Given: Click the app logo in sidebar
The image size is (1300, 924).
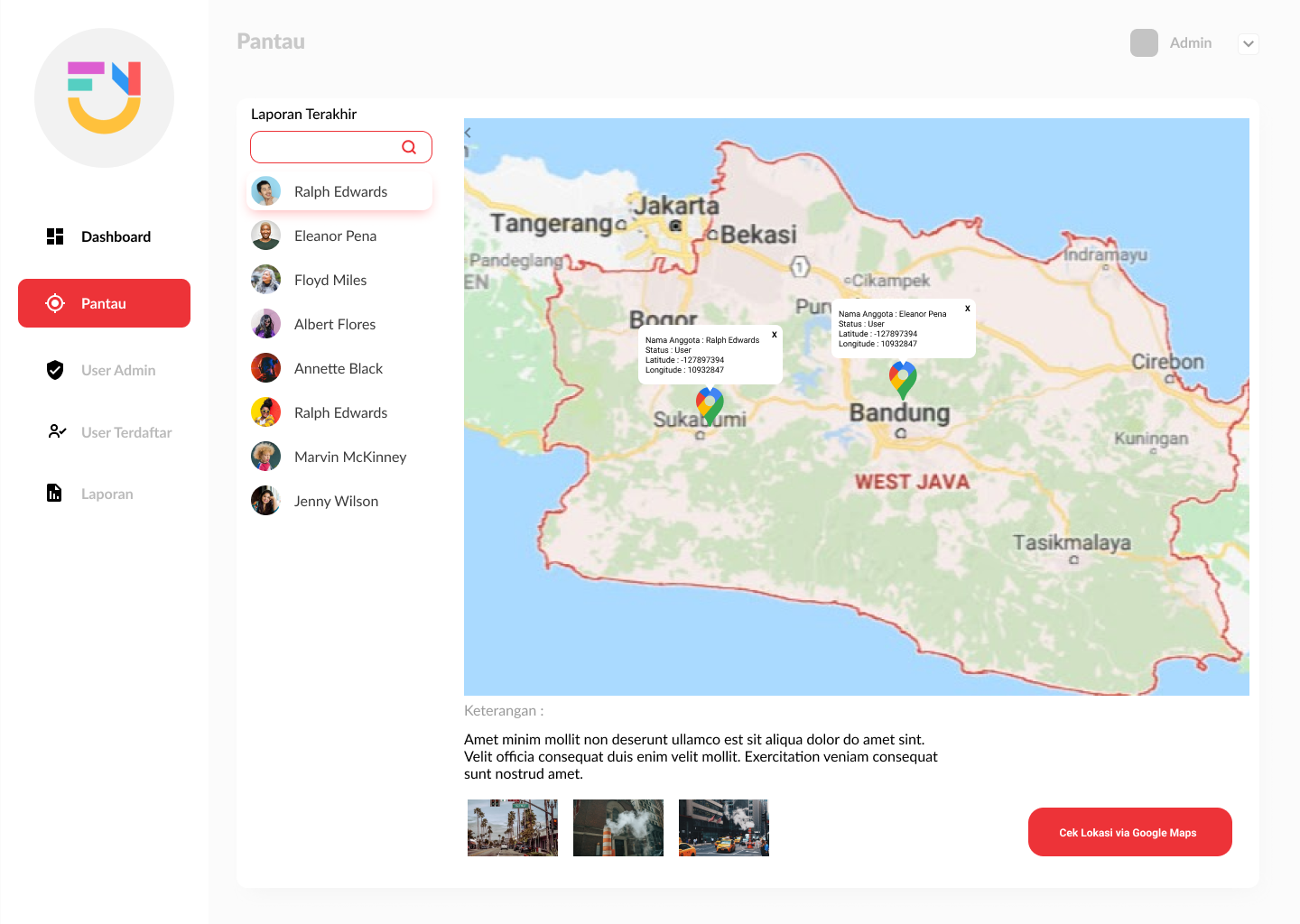Looking at the screenshot, I should pyautogui.click(x=104, y=97).
